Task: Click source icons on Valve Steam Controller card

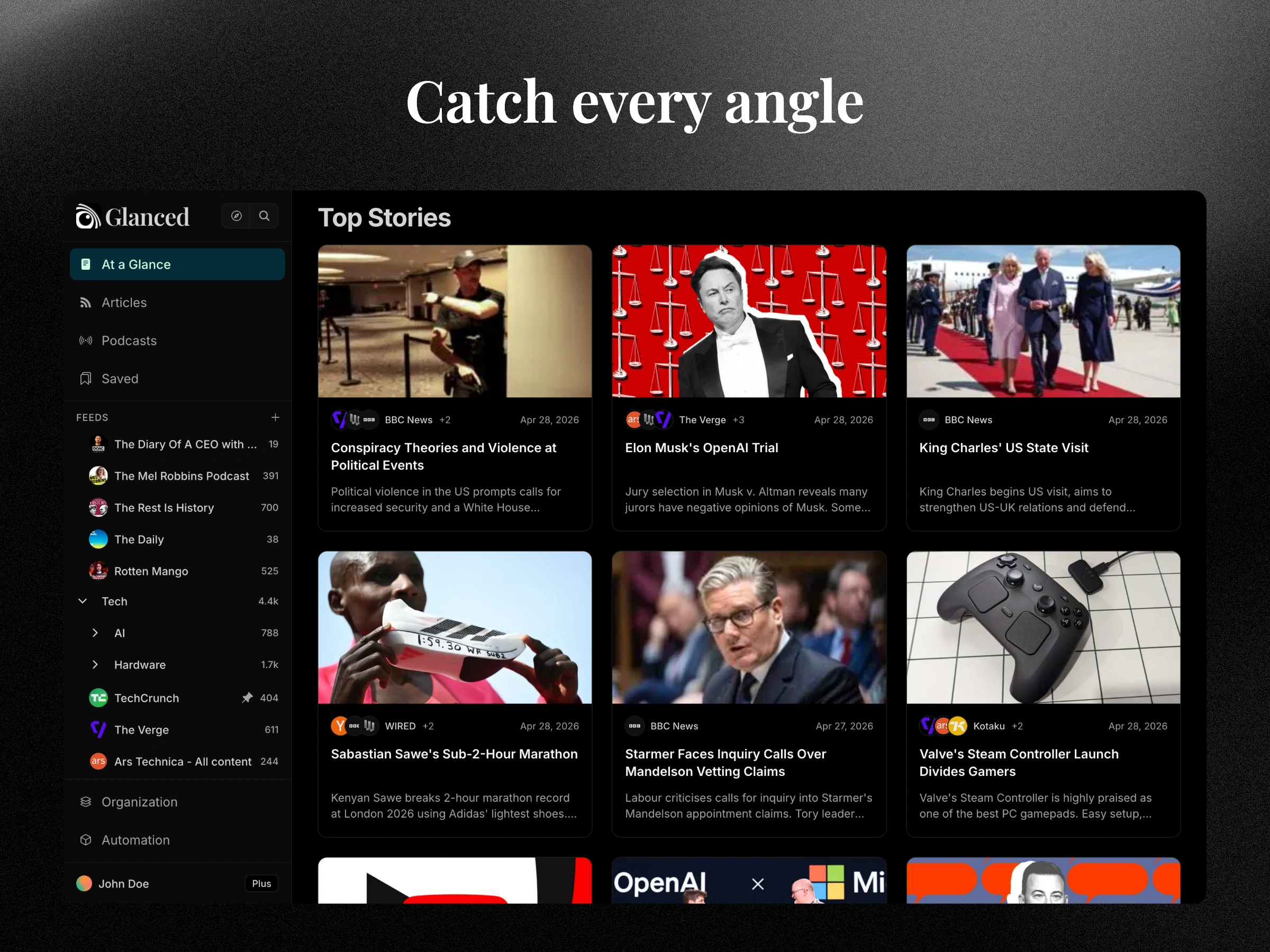Action: coord(944,726)
